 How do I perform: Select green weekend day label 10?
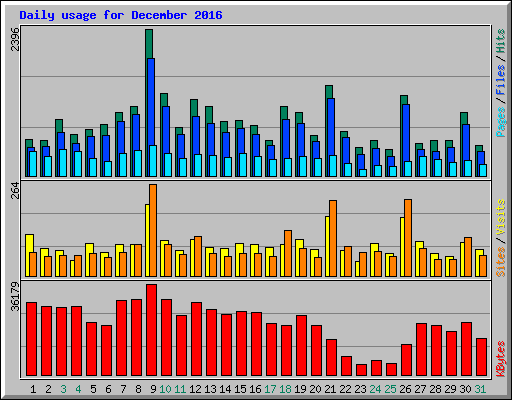point(165,389)
